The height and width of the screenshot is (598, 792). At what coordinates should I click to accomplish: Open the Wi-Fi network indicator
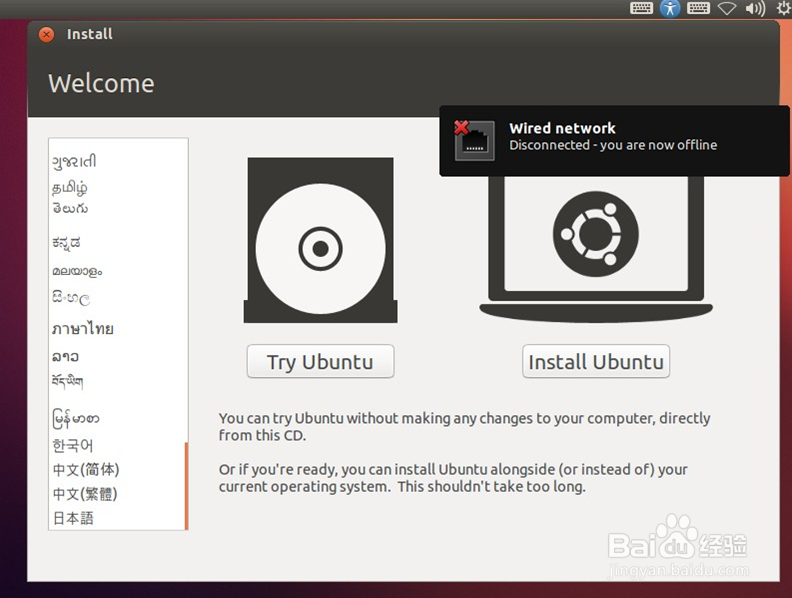727,9
